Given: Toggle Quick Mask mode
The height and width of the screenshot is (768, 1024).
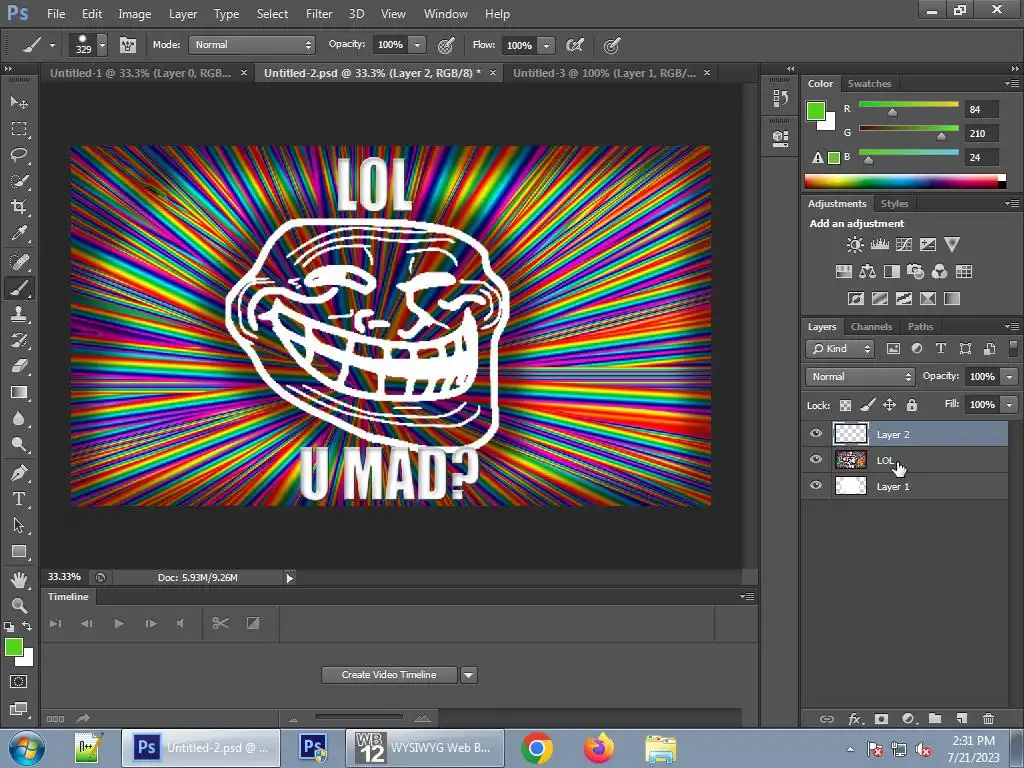Looking at the screenshot, I should pyautogui.click(x=19, y=682).
